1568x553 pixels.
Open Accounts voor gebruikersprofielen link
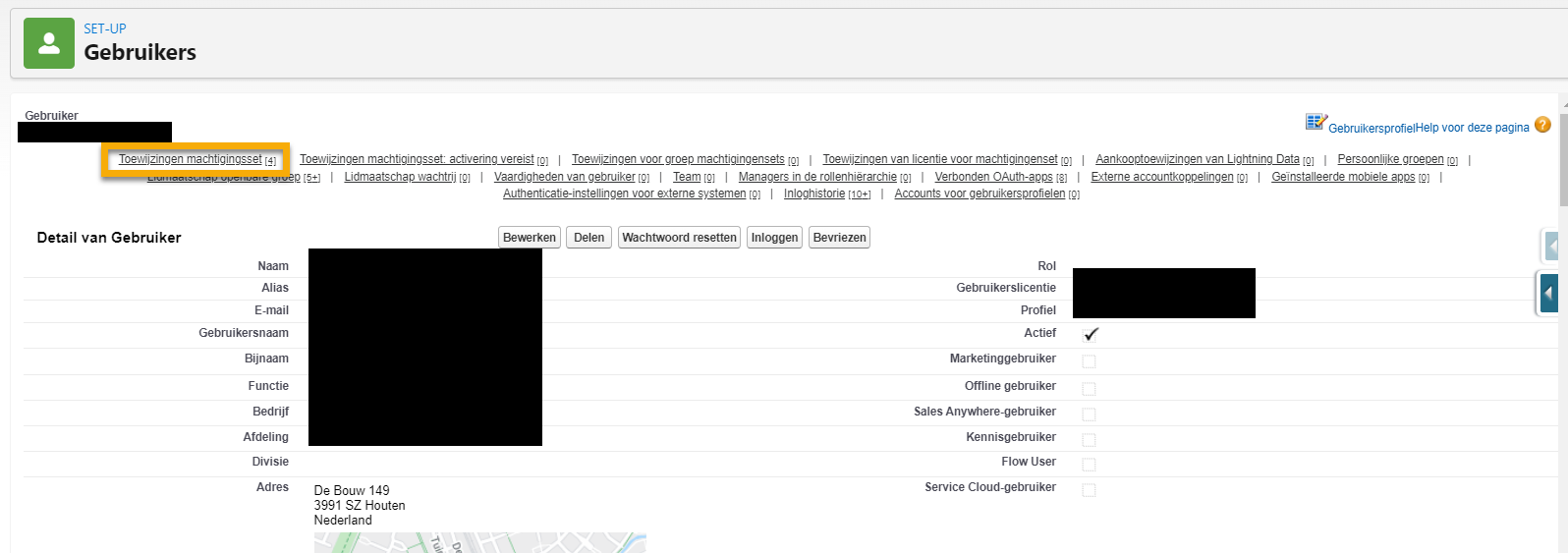click(987, 194)
